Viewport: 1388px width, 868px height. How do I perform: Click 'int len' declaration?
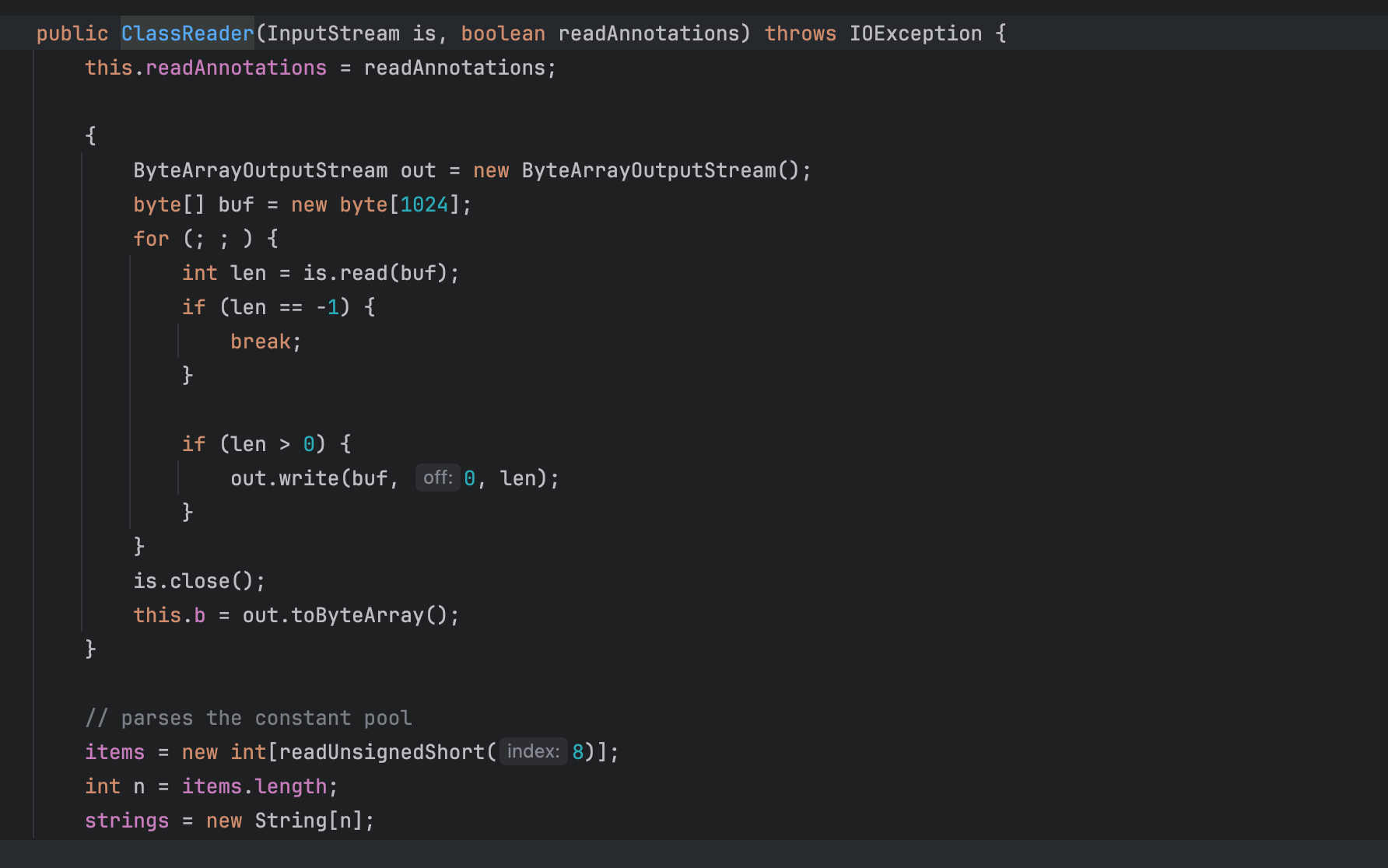[x=224, y=273]
